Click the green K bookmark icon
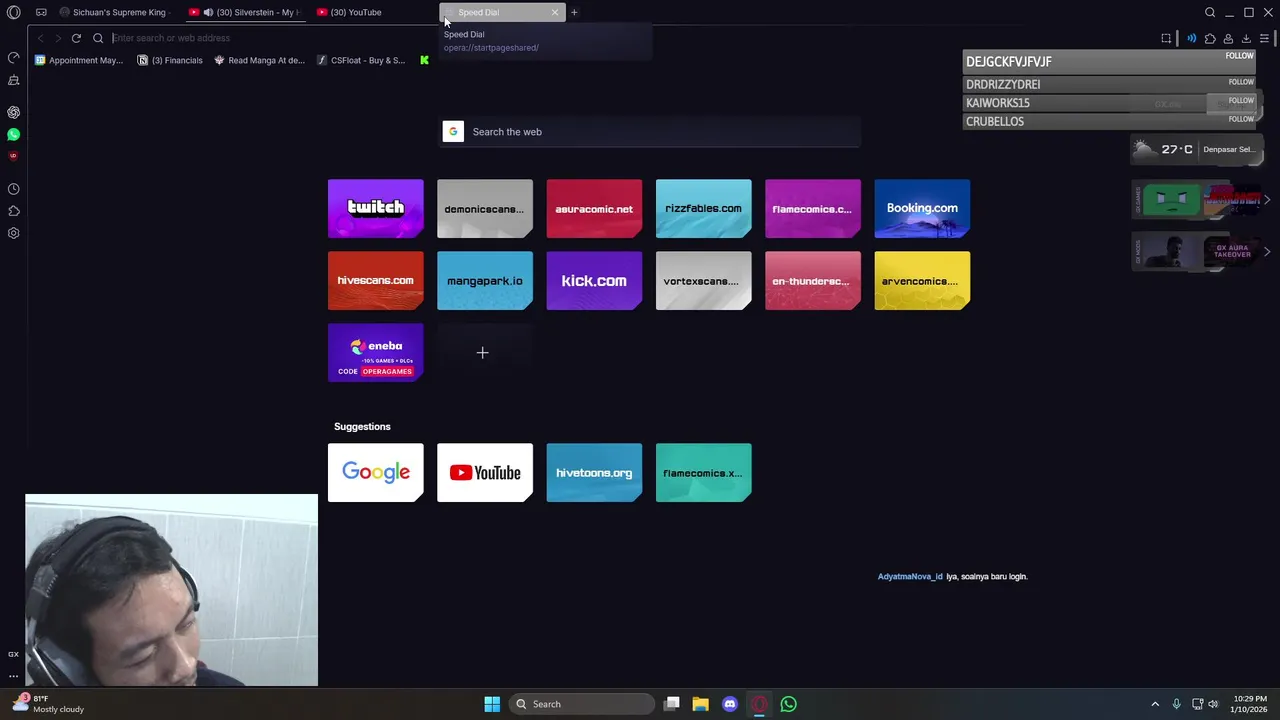 pyautogui.click(x=424, y=60)
